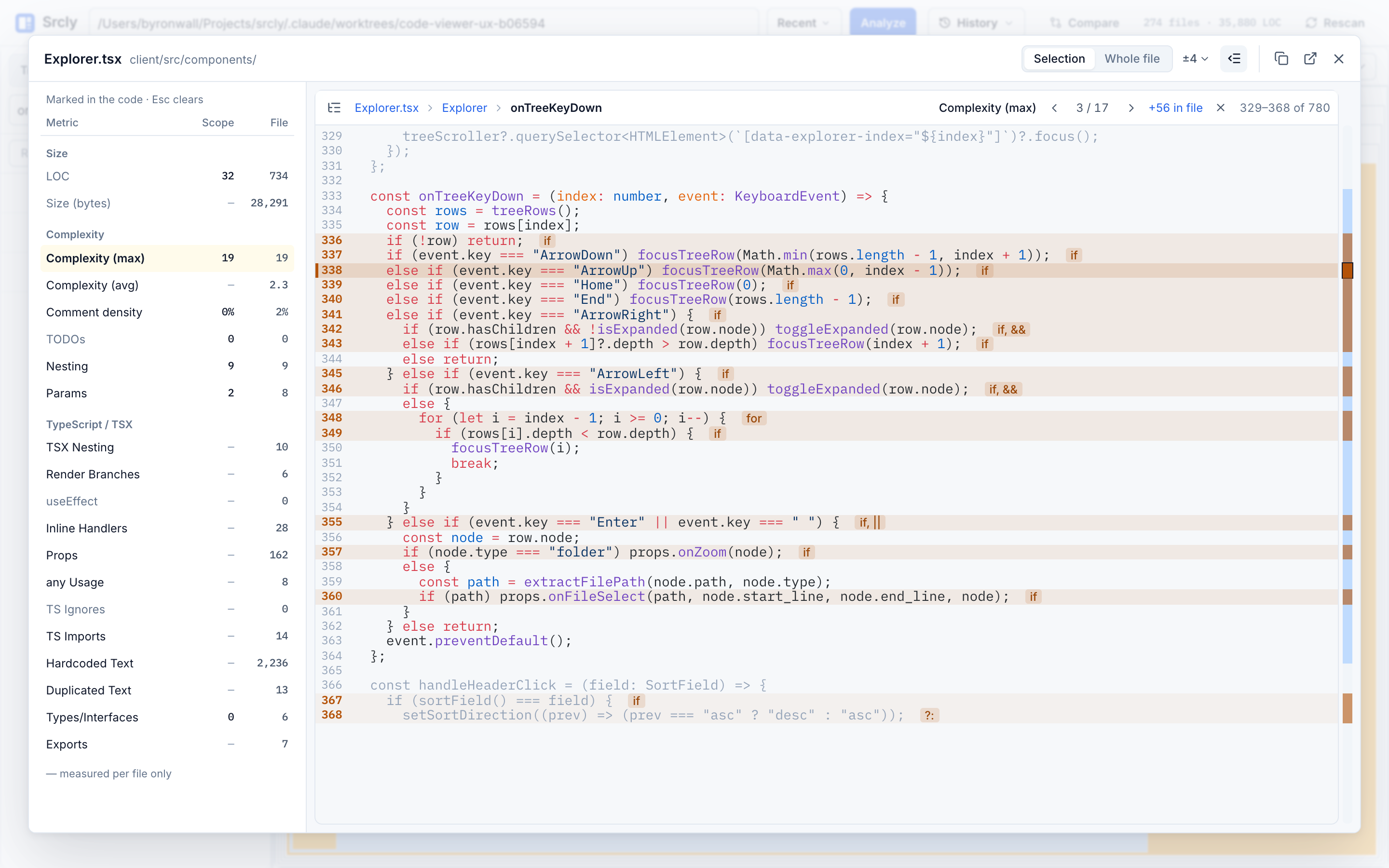Click the History clock icon
The width and height of the screenshot is (1389, 868).
[944, 23]
